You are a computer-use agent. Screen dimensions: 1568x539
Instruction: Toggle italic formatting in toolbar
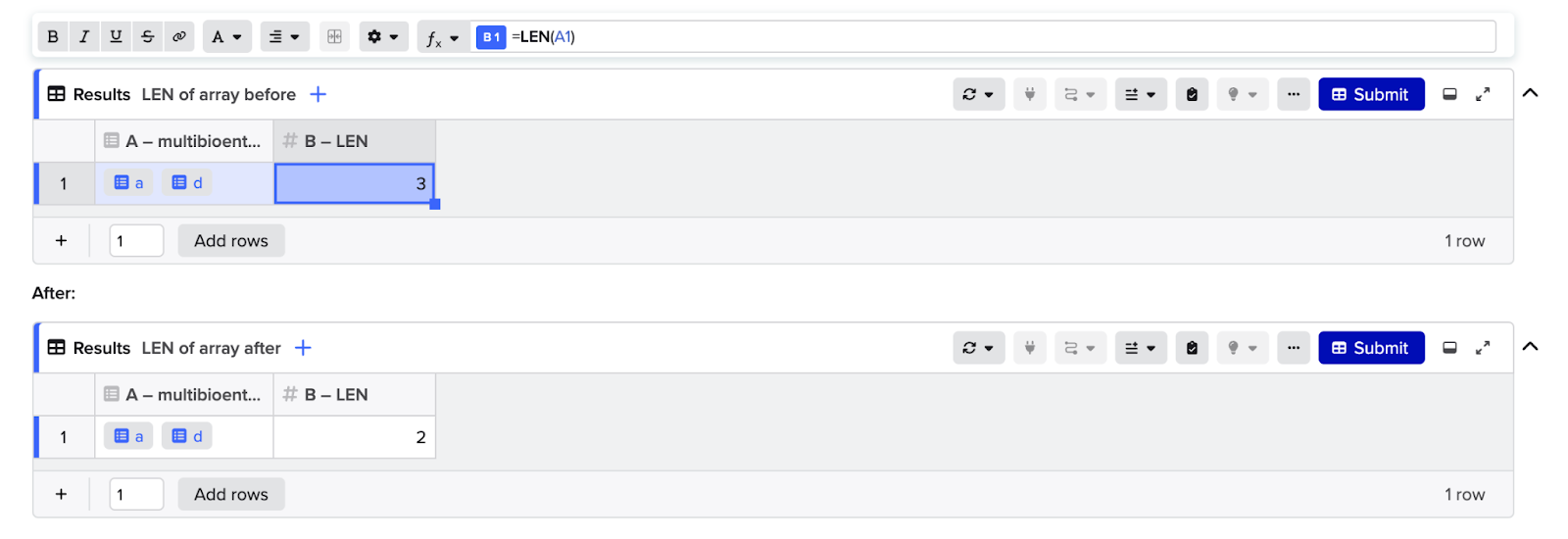click(x=84, y=37)
